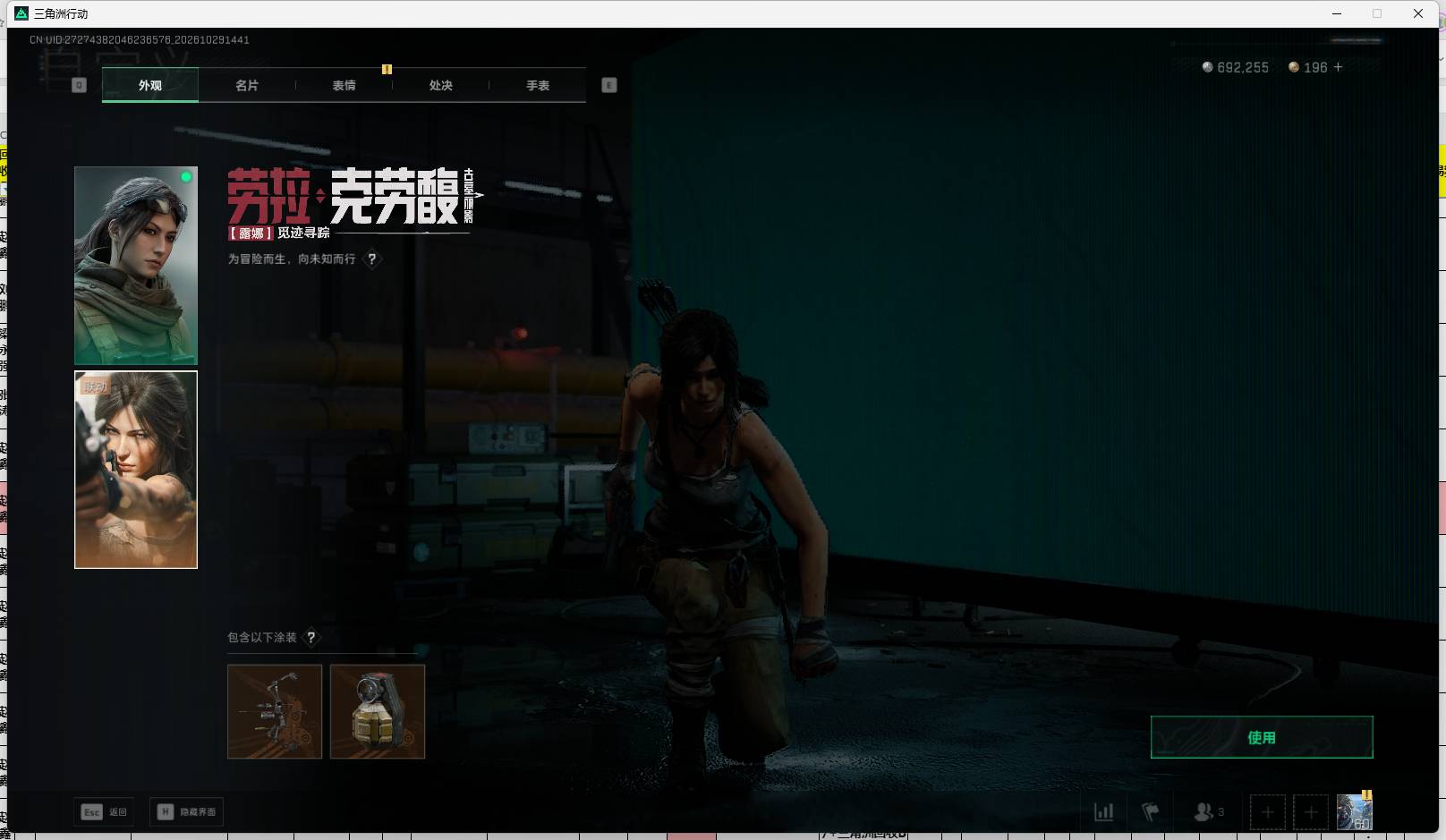This screenshot has width=1446, height=840.
Task: Click the E next-tab key icon
Action: point(609,85)
